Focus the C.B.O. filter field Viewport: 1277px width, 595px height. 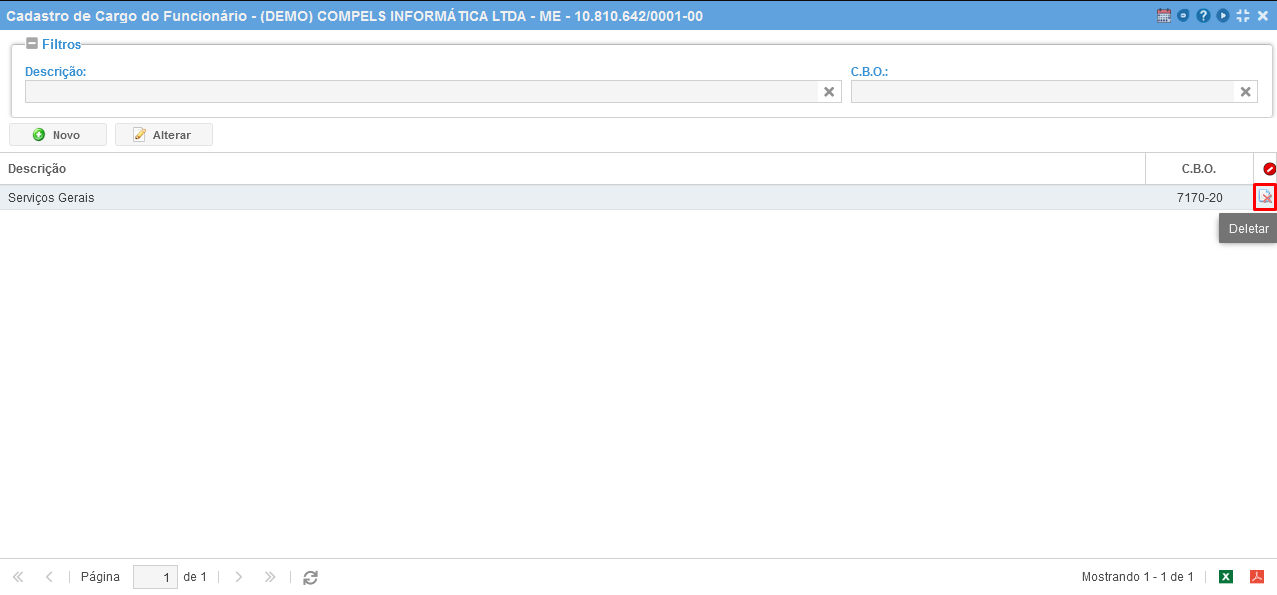(1043, 92)
